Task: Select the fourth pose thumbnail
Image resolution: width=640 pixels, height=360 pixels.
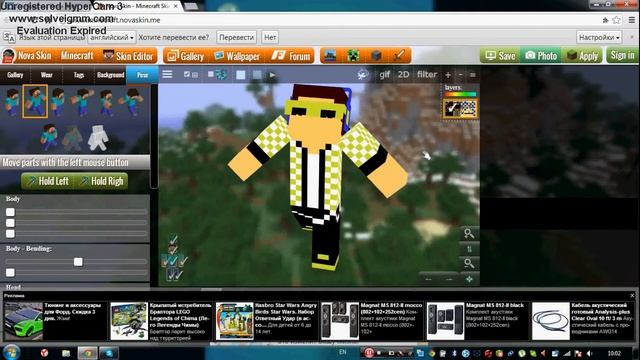Action: (83, 102)
